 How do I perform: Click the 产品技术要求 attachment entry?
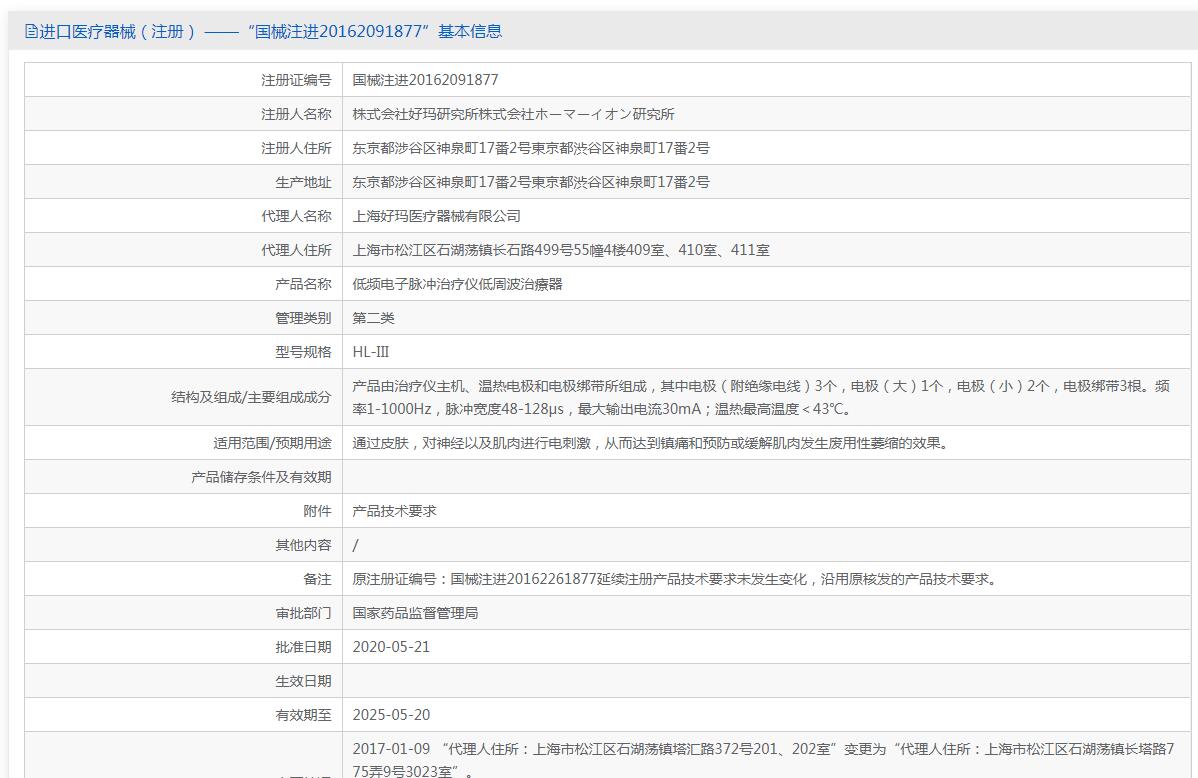tap(394, 511)
